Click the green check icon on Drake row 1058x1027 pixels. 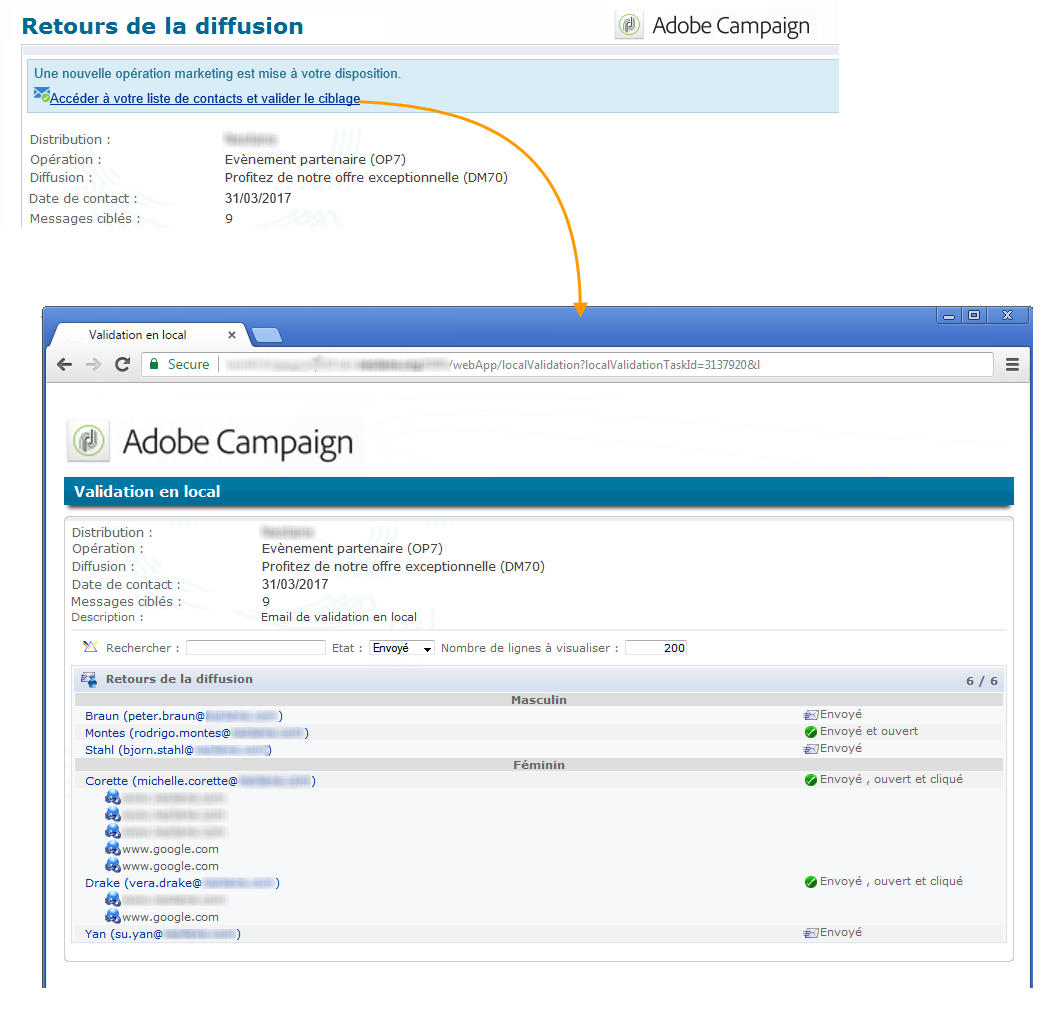811,881
